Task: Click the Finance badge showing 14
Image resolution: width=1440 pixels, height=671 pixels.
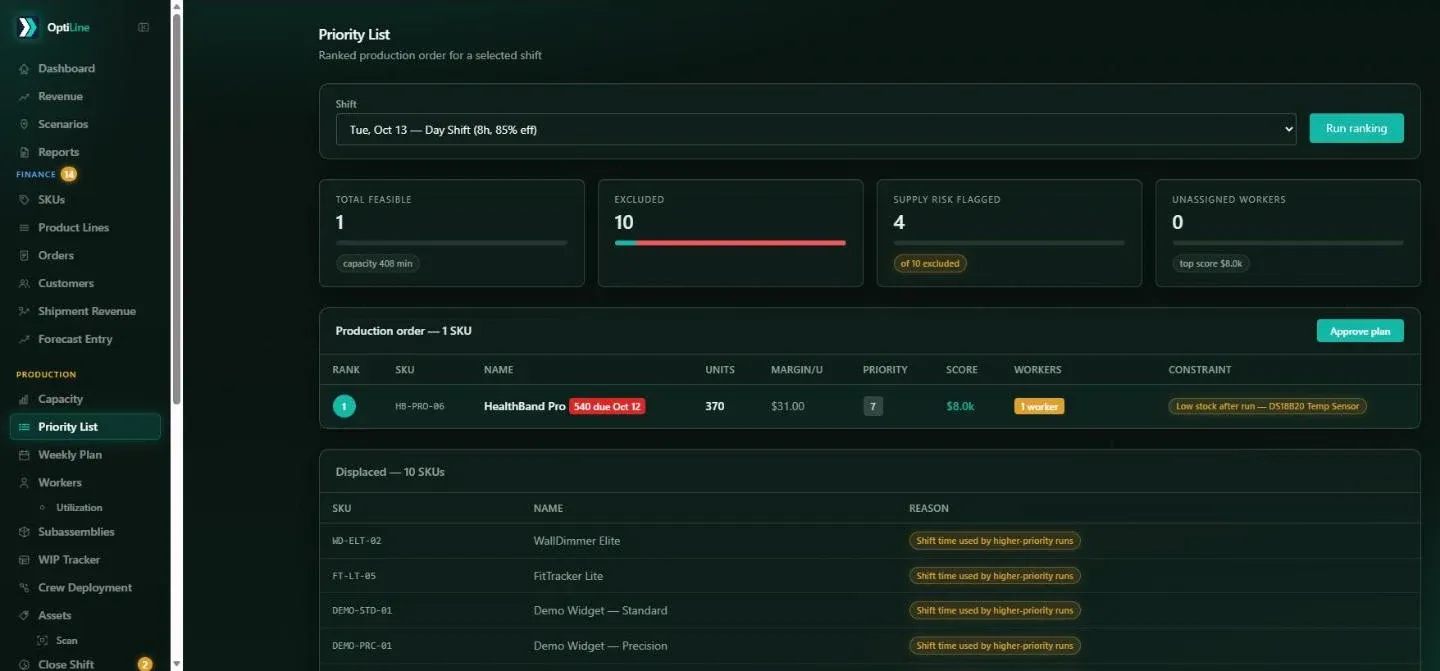Action: click(x=69, y=174)
